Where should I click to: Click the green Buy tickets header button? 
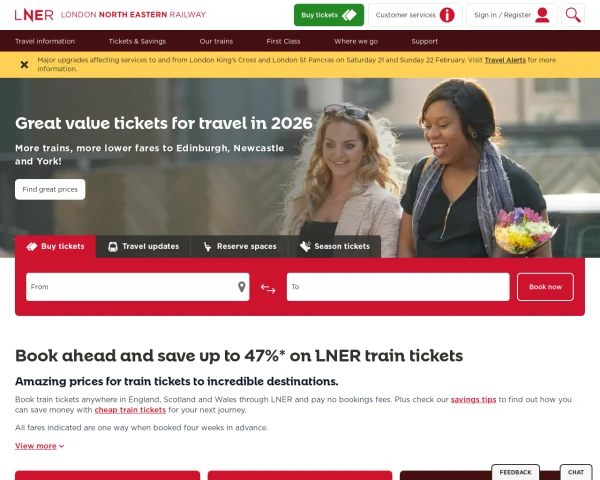(329, 15)
